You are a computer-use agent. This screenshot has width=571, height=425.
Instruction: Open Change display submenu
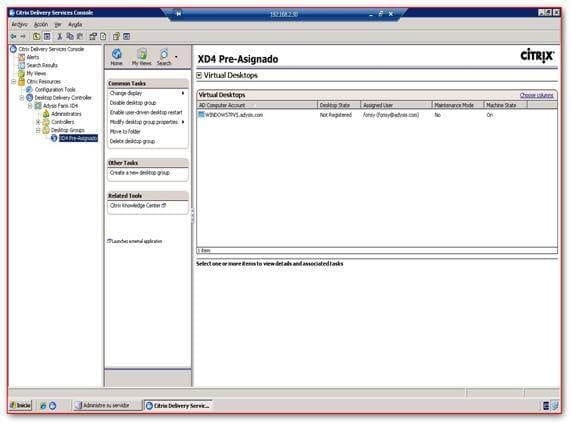(x=147, y=94)
